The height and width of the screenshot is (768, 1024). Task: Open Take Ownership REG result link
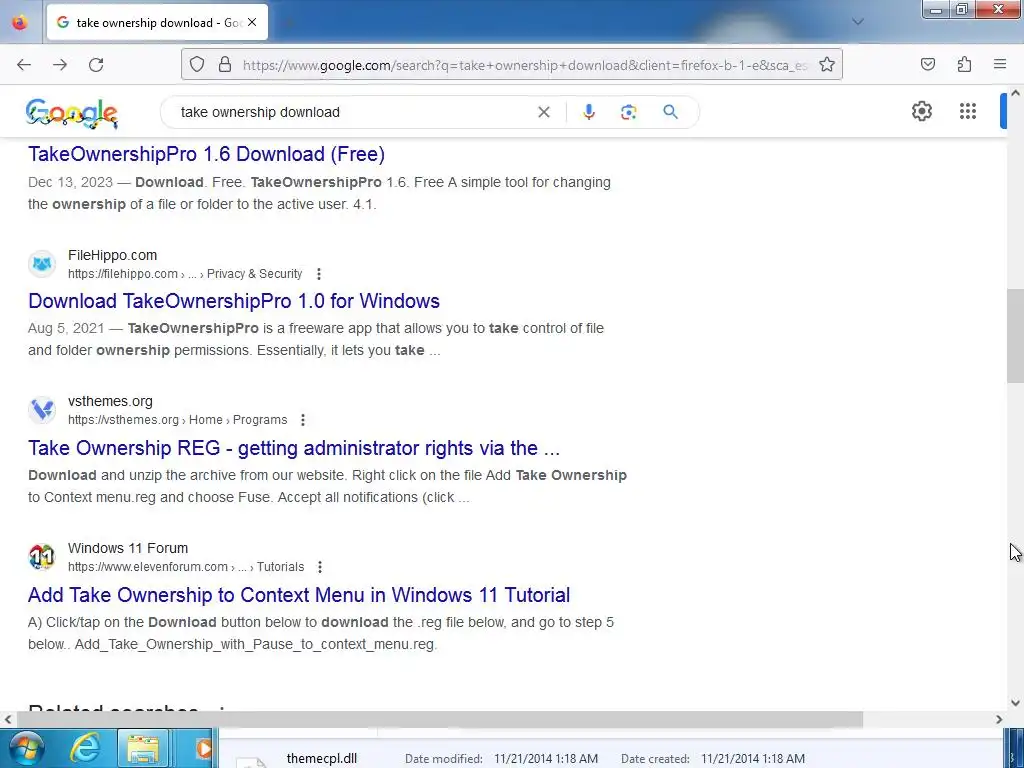(x=294, y=448)
